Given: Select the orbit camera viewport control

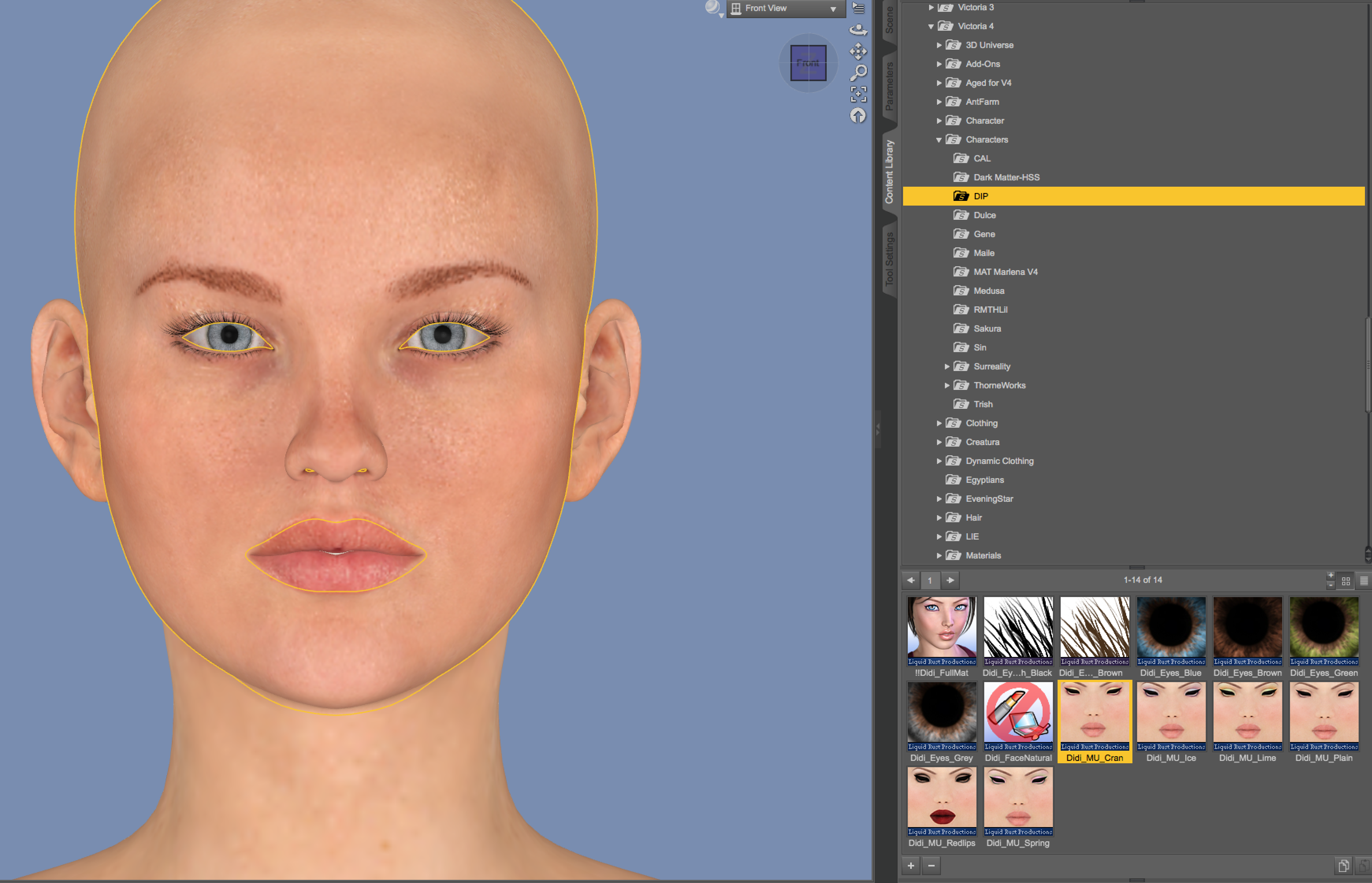Looking at the screenshot, I should pyautogui.click(x=858, y=29).
